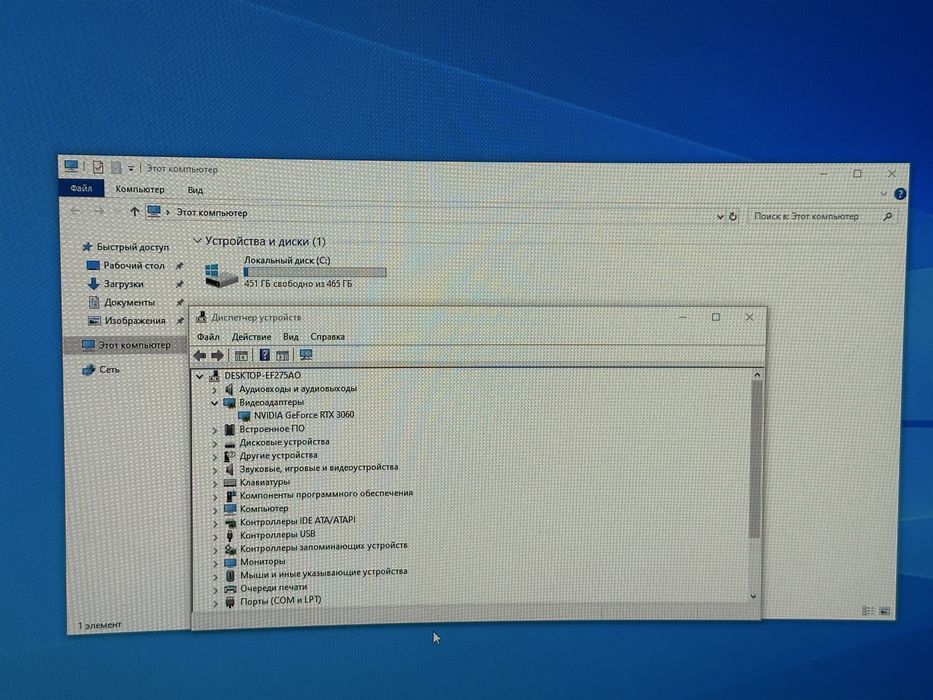Toggle Explorer ribbon expand chevron
This screenshot has height=700, width=933.
tap(884, 193)
